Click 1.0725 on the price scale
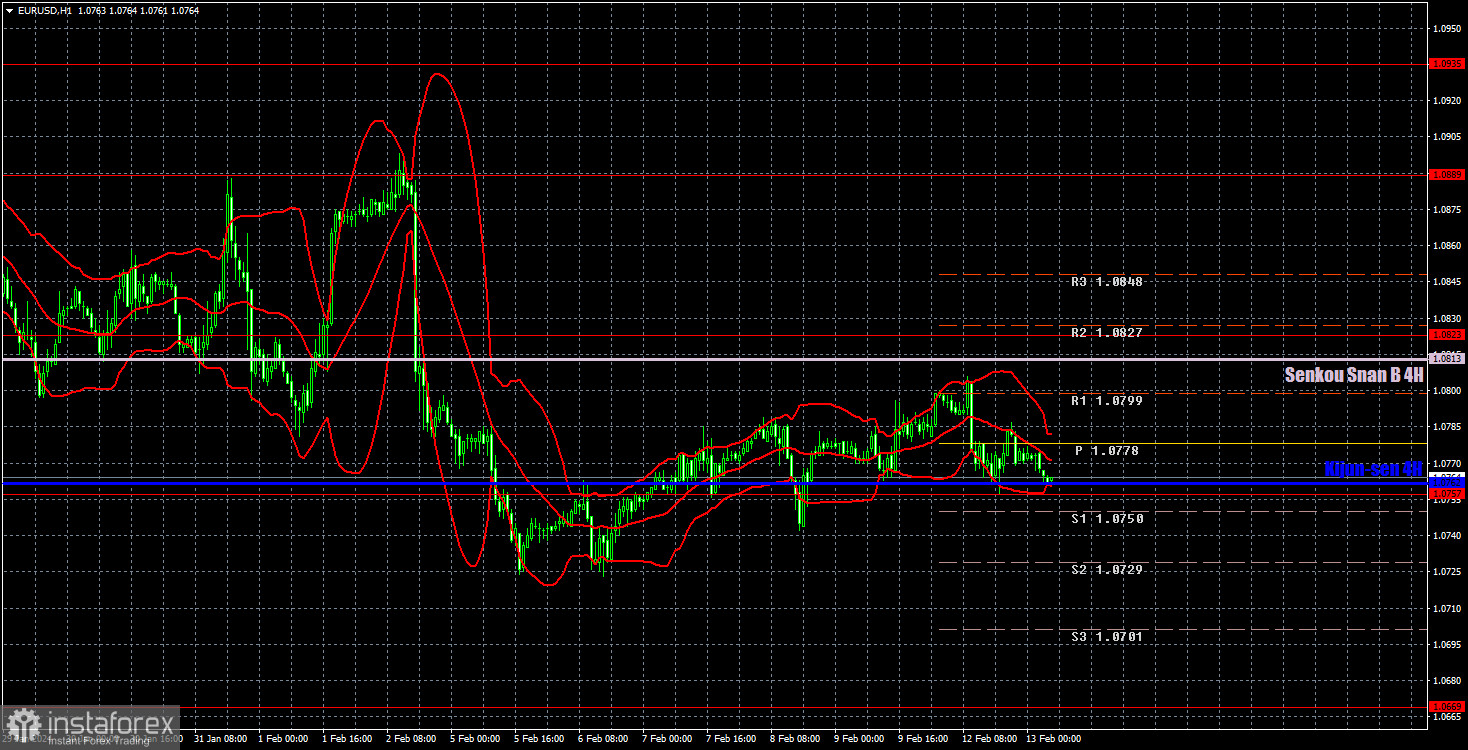The image size is (1468, 750). [1447, 572]
